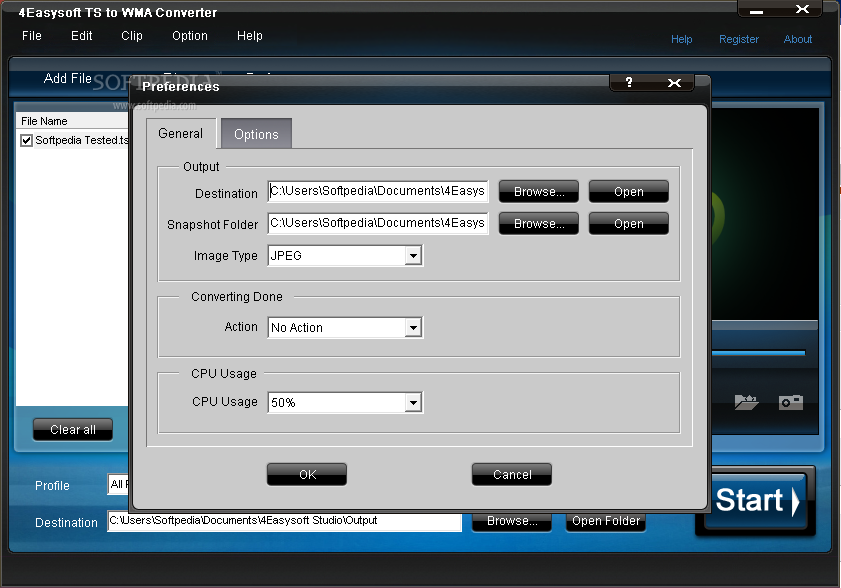Open the File menu

point(32,36)
